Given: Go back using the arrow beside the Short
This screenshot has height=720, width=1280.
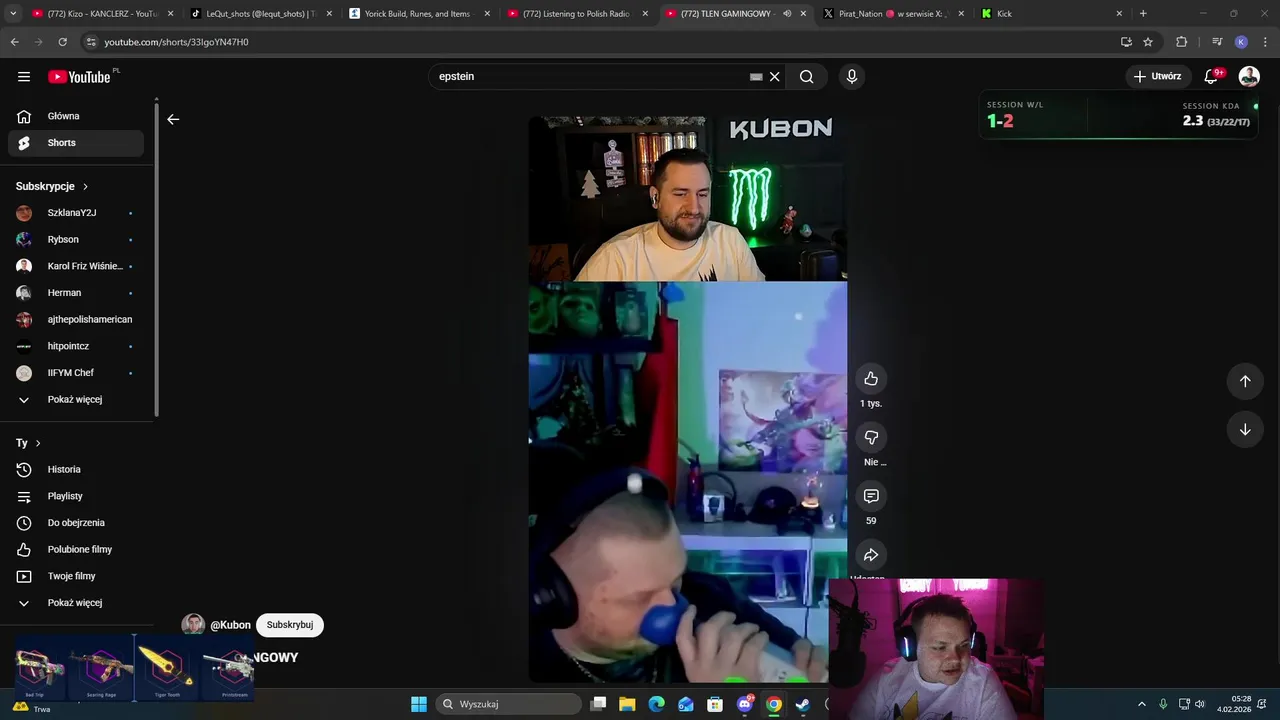Looking at the screenshot, I should pyautogui.click(x=173, y=119).
